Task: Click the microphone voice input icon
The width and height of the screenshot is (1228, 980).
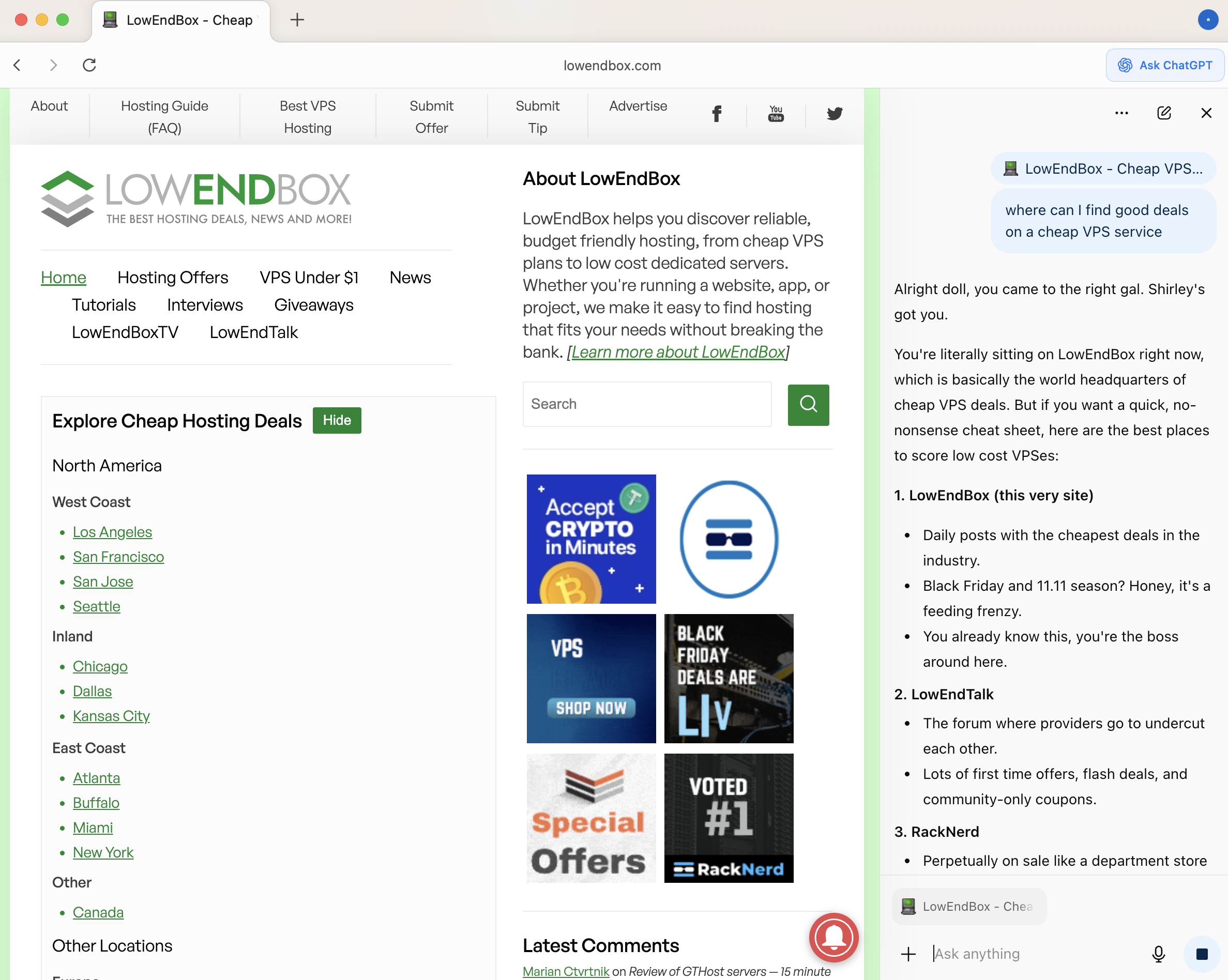Action: pyautogui.click(x=1158, y=953)
